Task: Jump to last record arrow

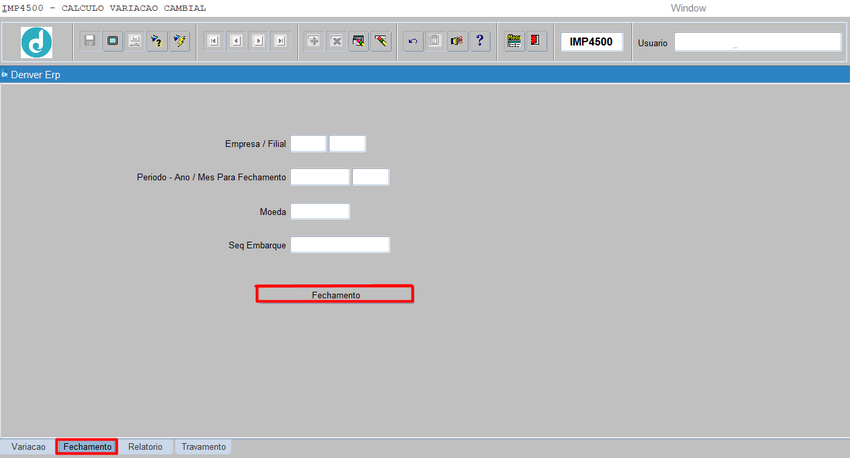Action: pos(280,41)
